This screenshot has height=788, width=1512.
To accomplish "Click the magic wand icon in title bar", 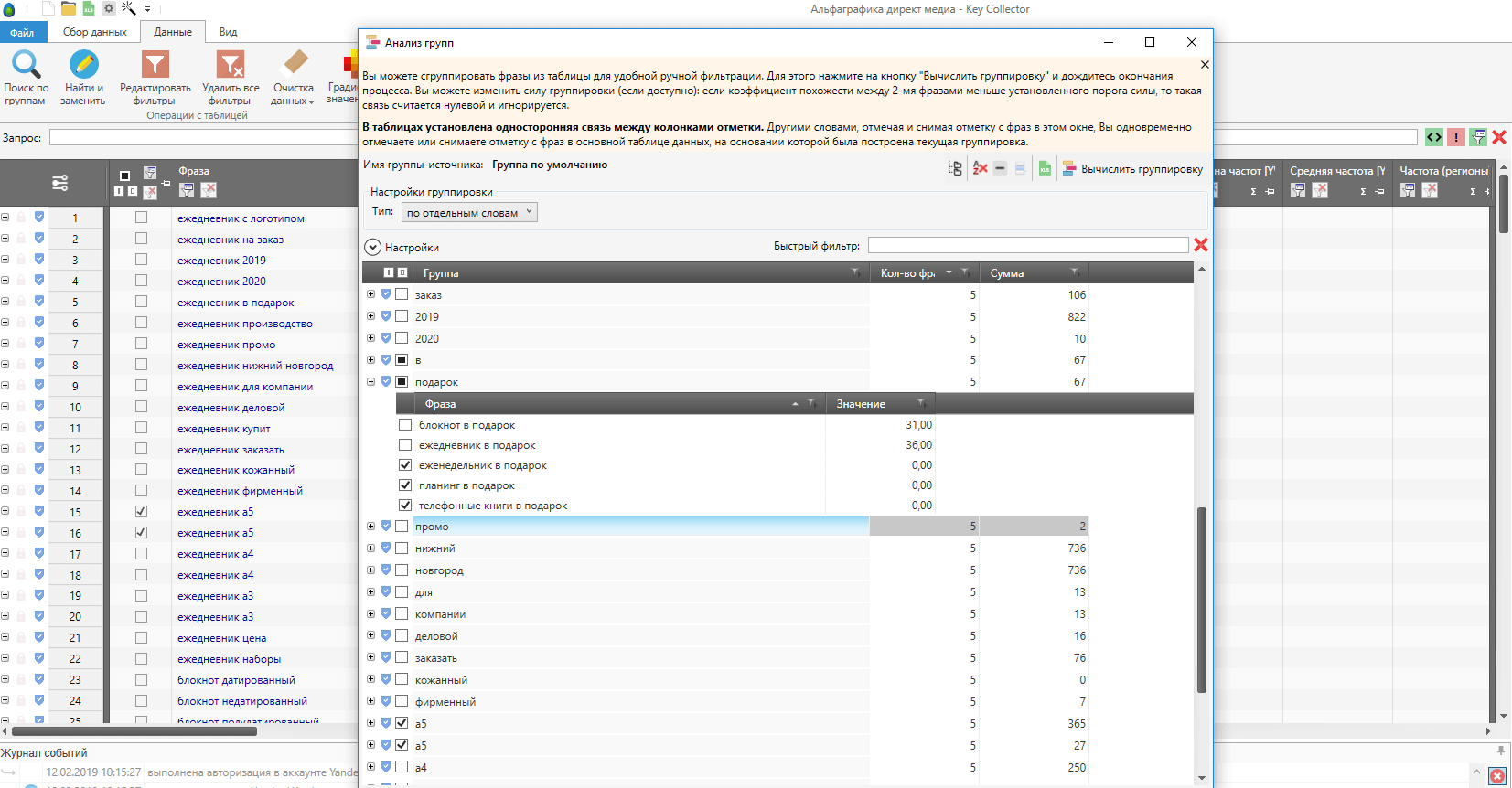I will point(129,9).
